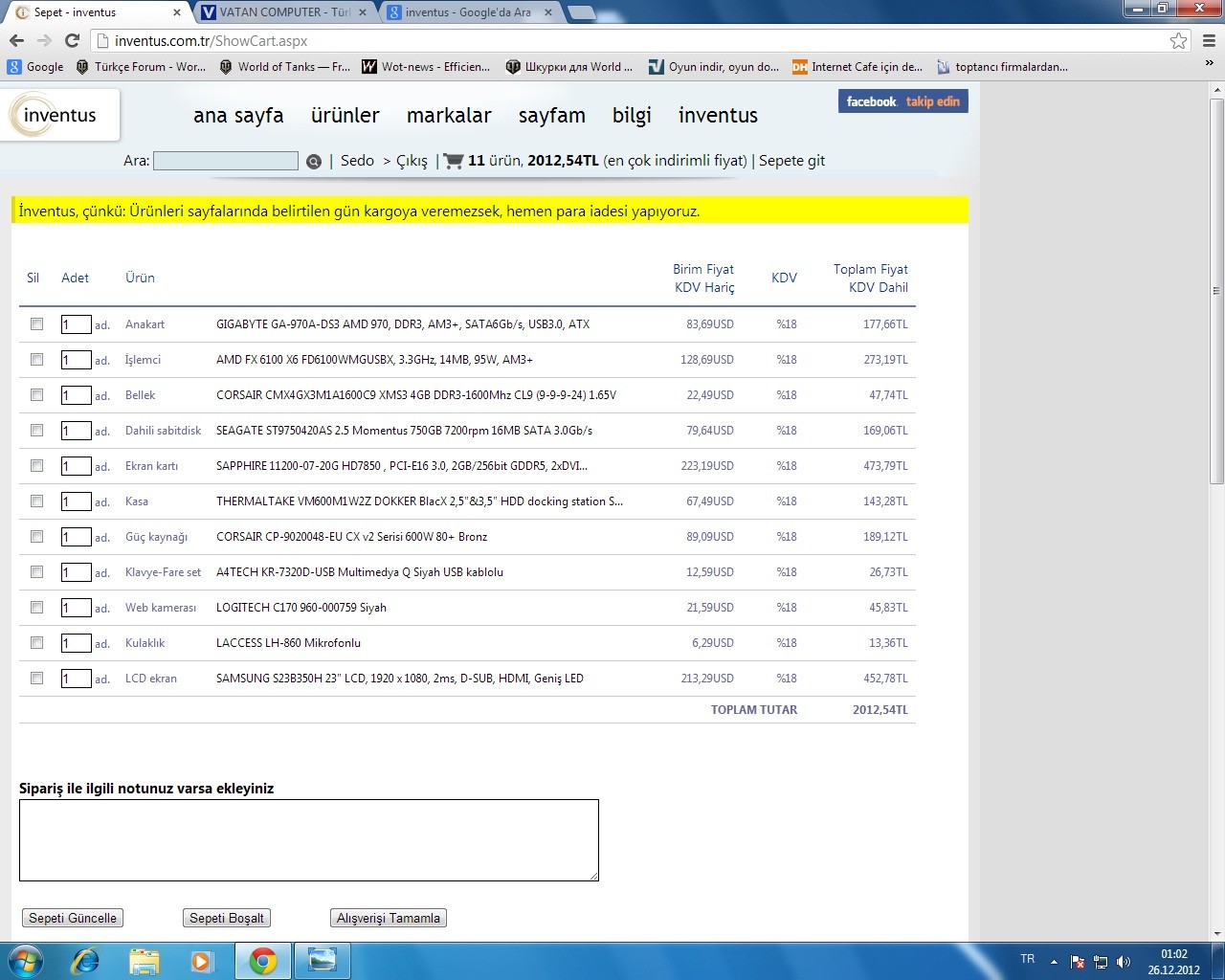Click Alışverişi Tamamla button
The width and height of the screenshot is (1225, 980).
[389, 918]
